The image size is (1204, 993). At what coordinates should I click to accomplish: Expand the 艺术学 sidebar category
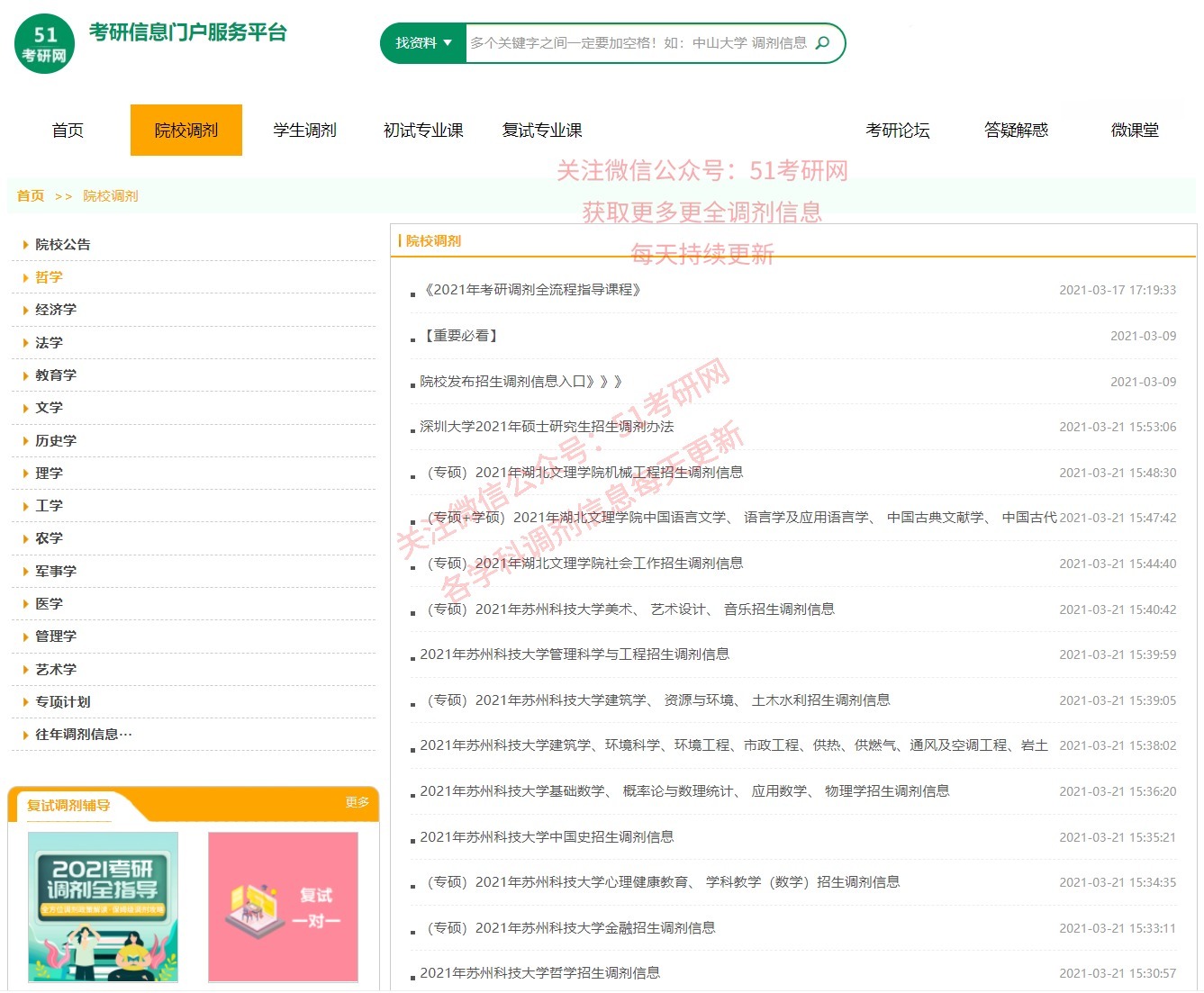[x=54, y=669]
